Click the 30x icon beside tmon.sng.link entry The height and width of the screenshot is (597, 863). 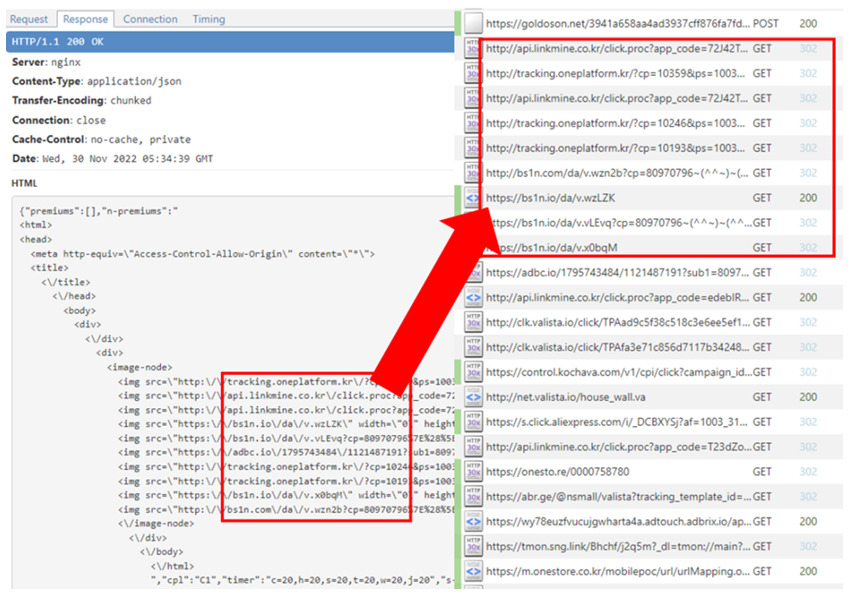472,546
